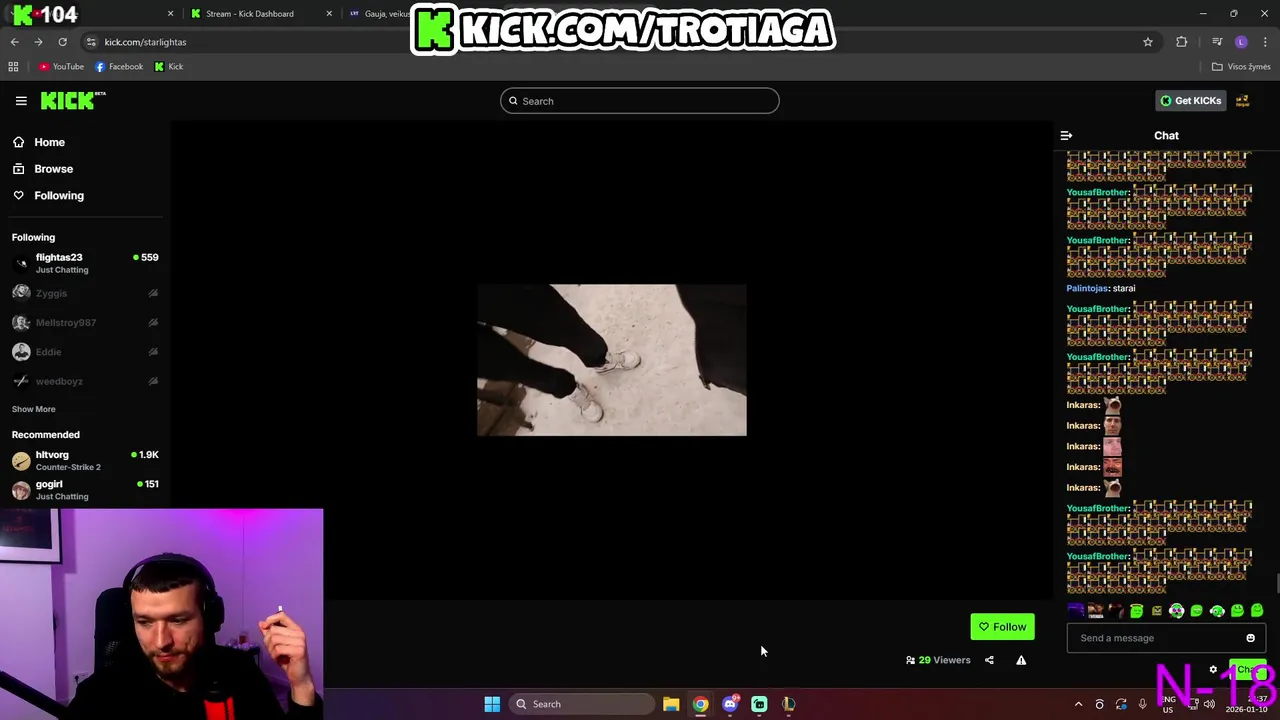The width and height of the screenshot is (1280, 720).
Task: Go forward in the browser
Action: tap(38, 42)
